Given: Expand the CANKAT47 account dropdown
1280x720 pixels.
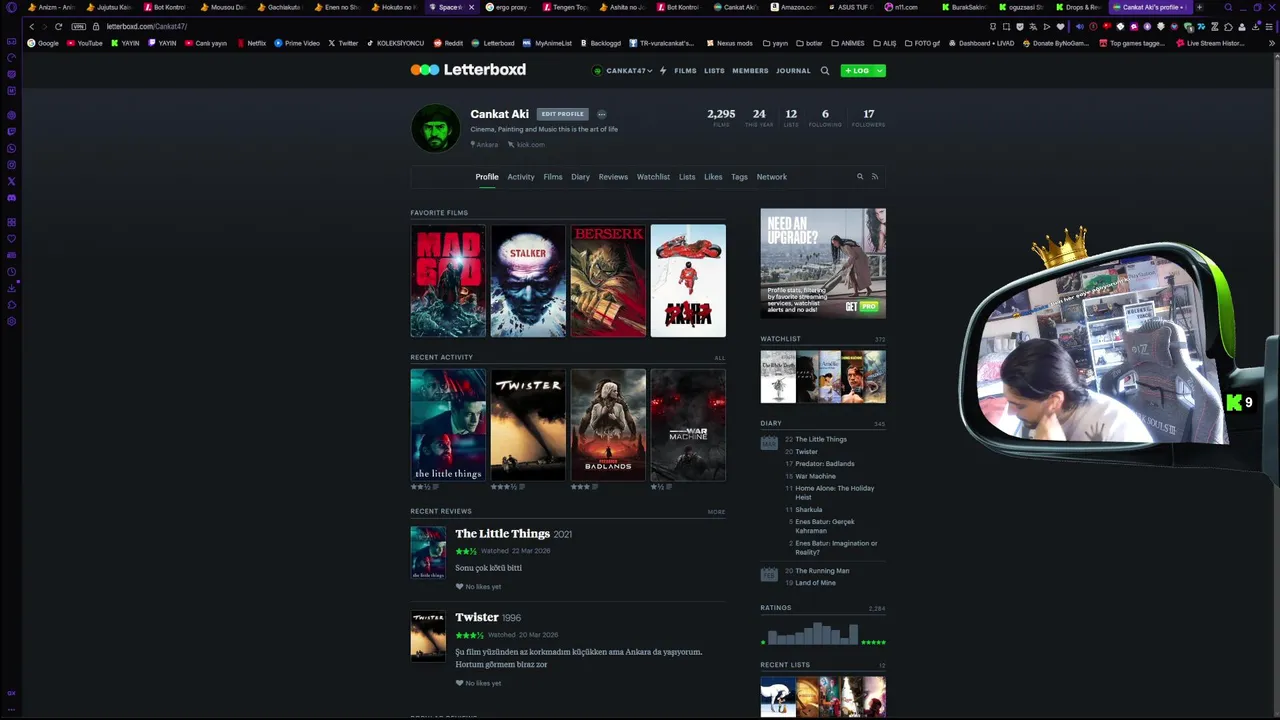Looking at the screenshot, I should pos(622,71).
